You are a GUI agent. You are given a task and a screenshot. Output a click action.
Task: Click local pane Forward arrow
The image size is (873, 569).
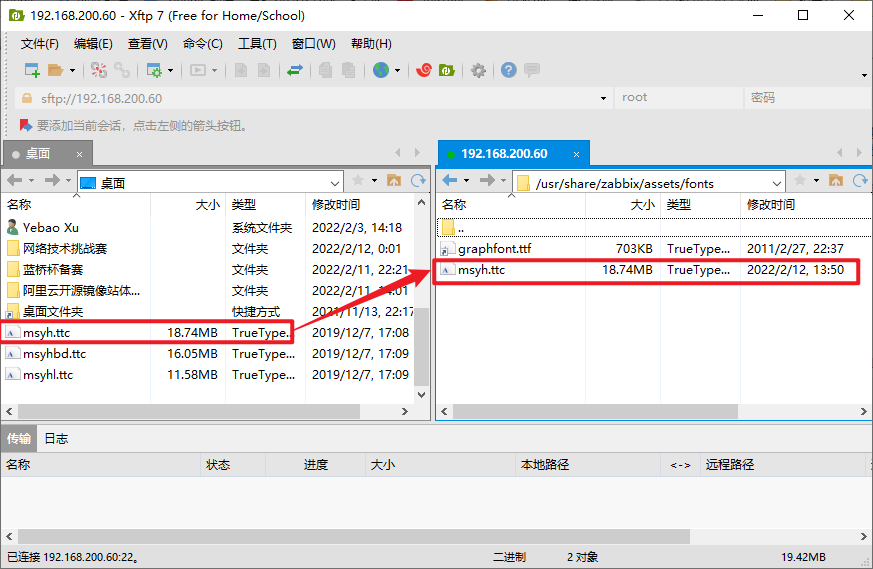coord(52,180)
